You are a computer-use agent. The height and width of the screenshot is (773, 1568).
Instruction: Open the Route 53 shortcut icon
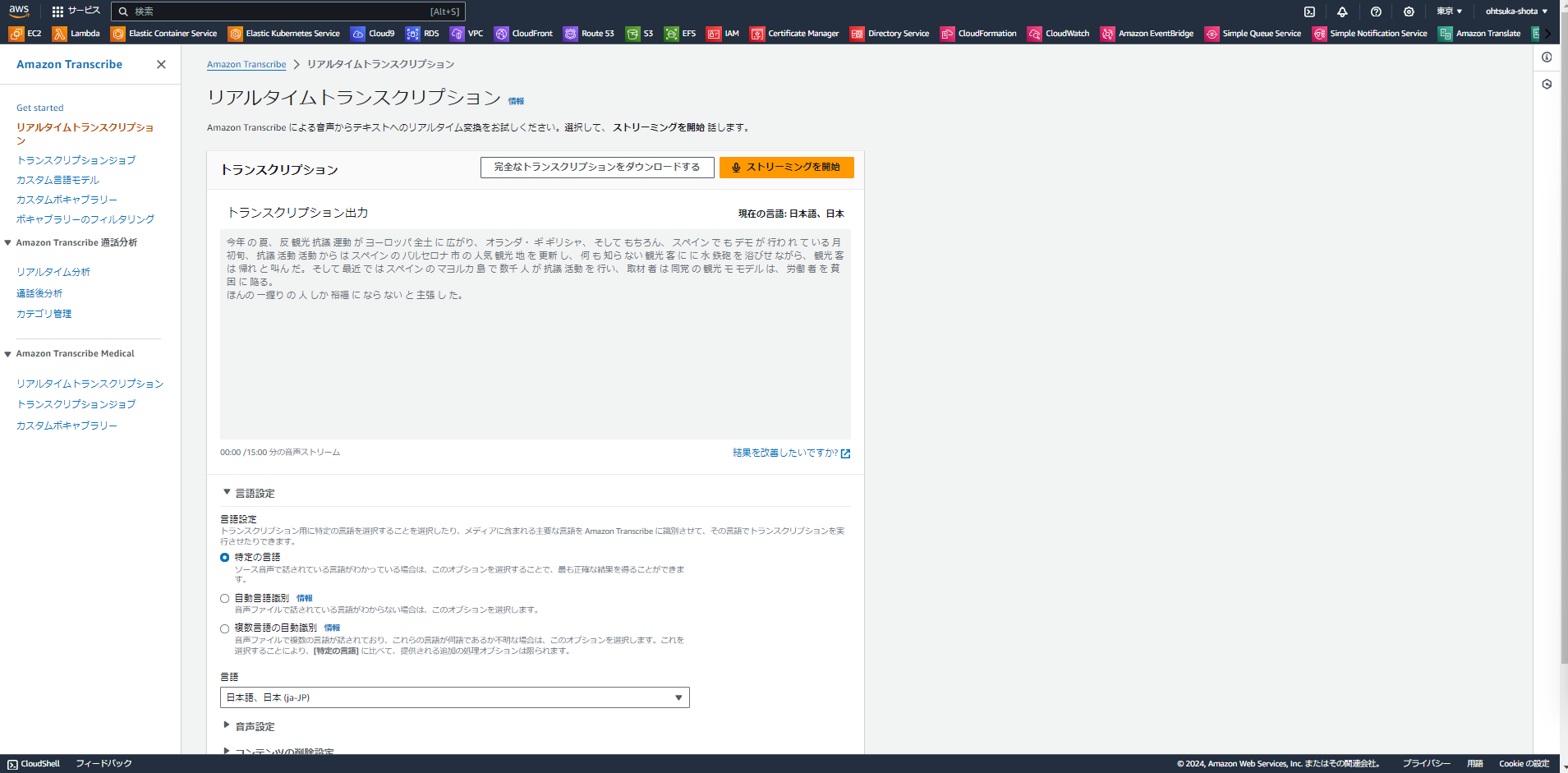point(570,34)
